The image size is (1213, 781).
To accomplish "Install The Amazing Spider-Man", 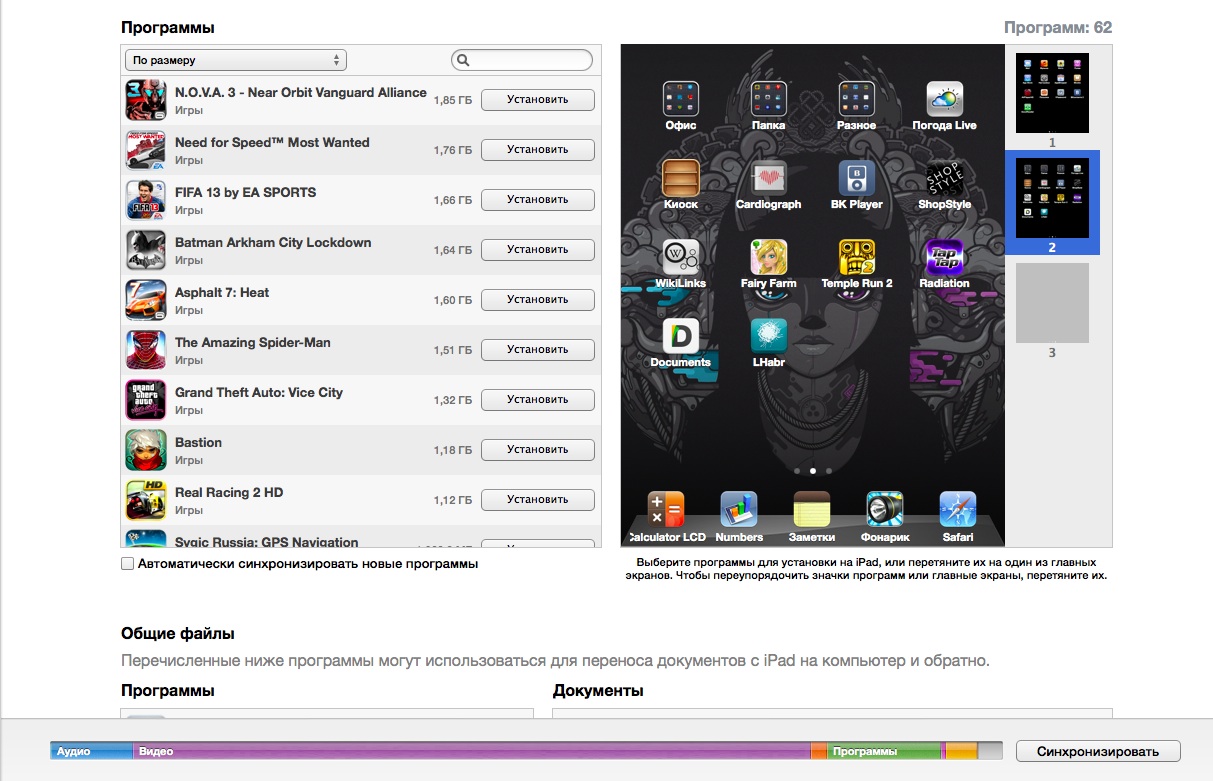I will (538, 350).
